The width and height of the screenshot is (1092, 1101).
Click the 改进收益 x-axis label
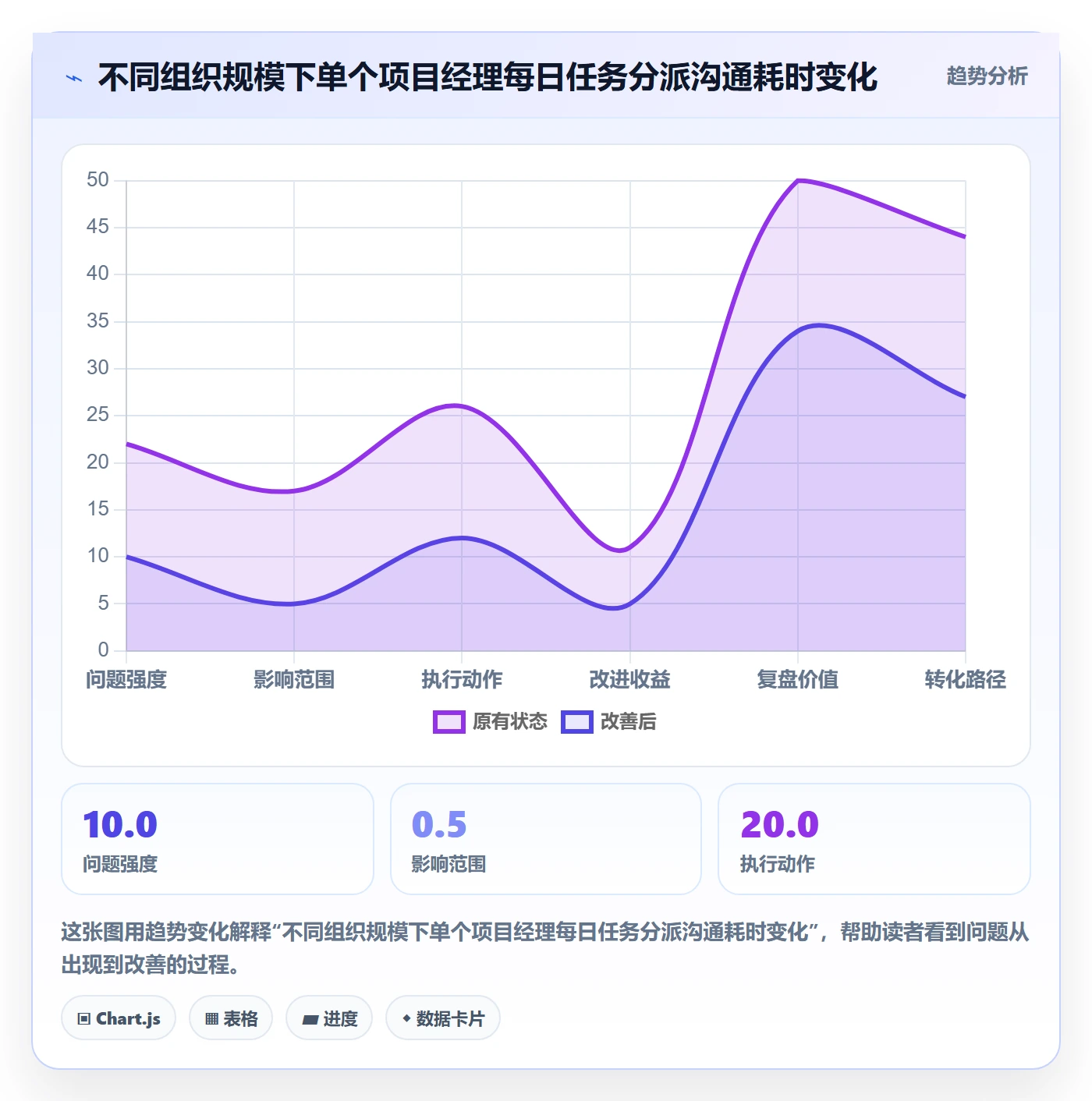coord(630,680)
